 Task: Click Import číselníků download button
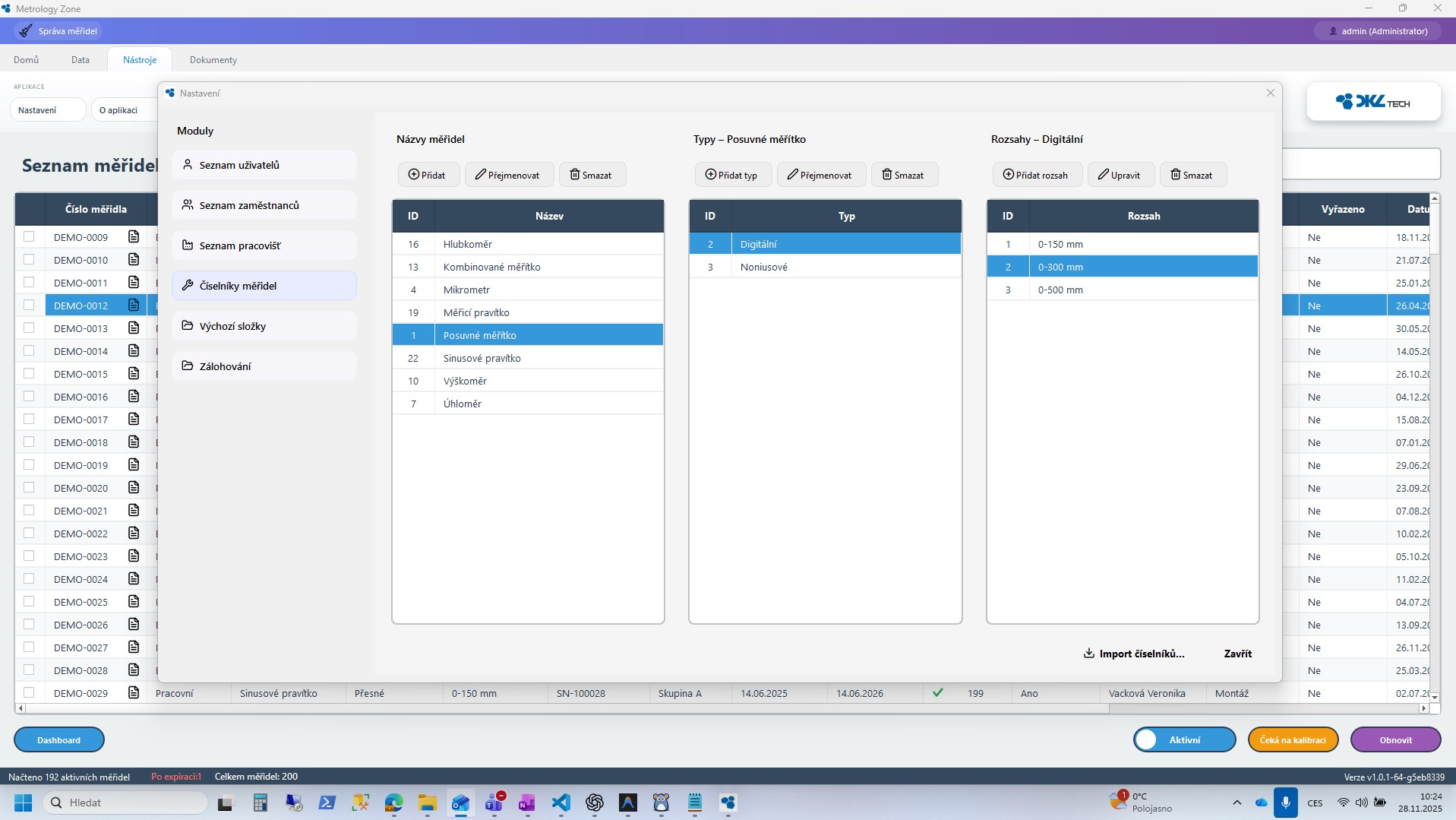(x=1134, y=654)
